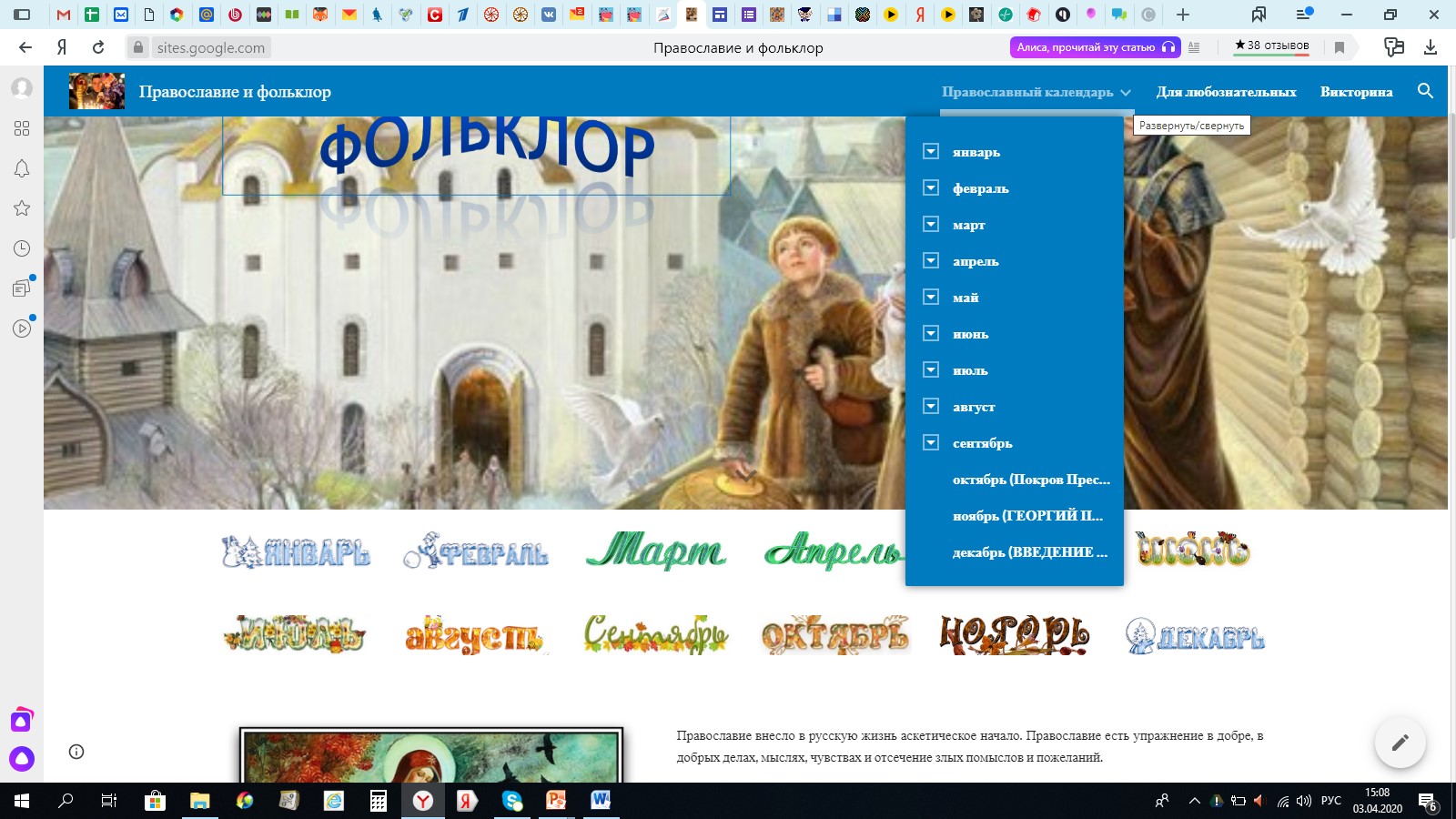Open notifications bell in the sidebar
This screenshot has height=819, width=1456.
point(22,168)
